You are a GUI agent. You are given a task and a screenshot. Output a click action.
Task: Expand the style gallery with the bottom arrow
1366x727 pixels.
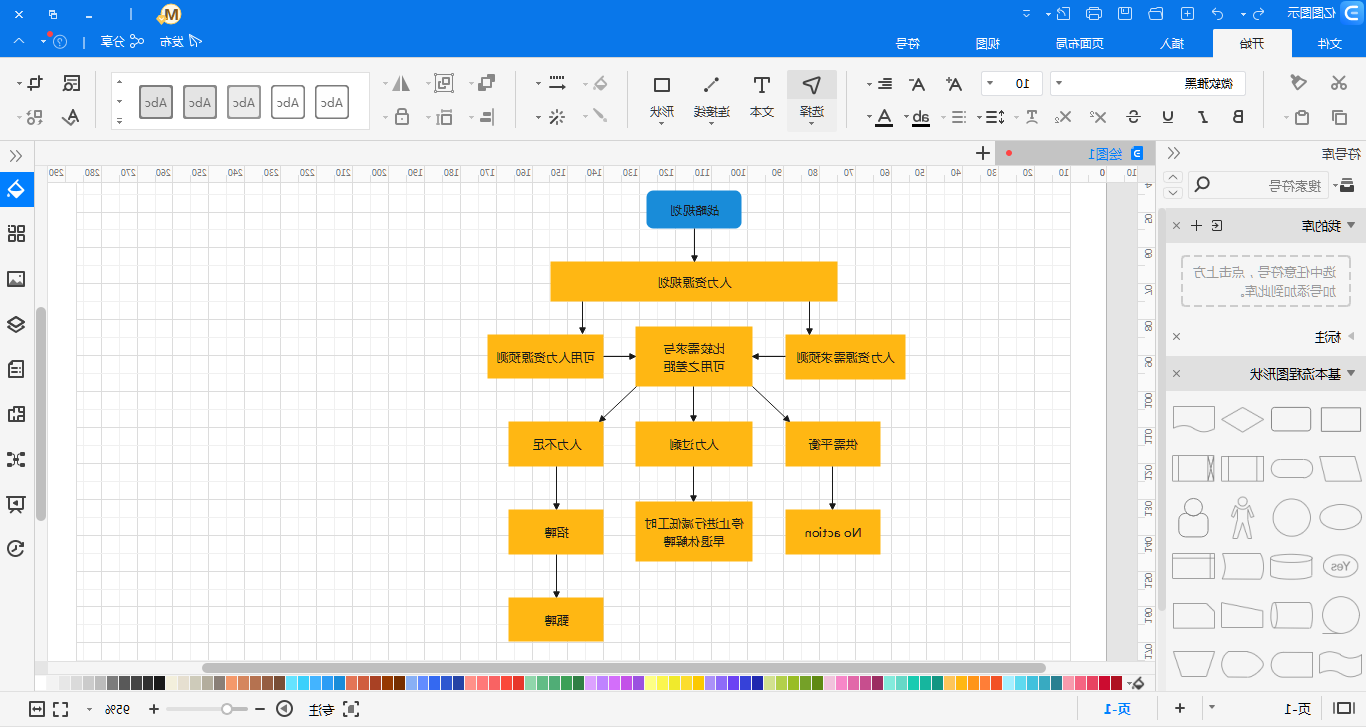click(x=119, y=121)
